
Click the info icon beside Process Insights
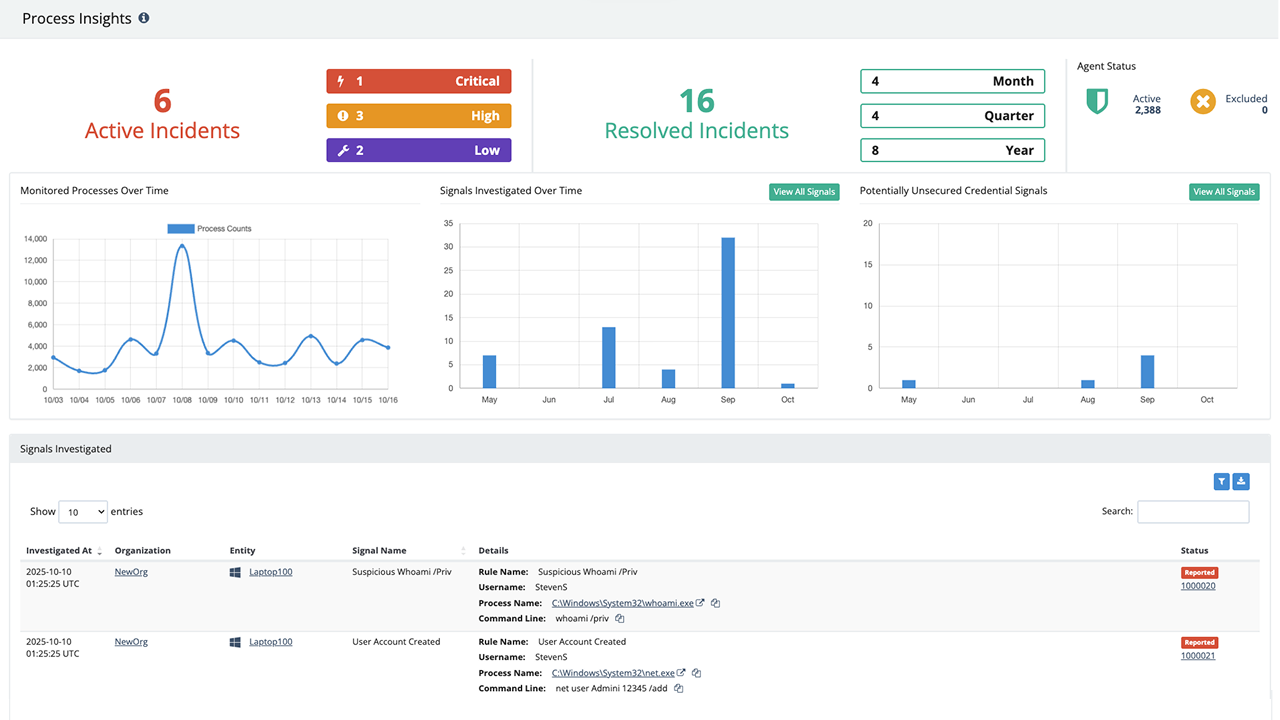pos(144,18)
